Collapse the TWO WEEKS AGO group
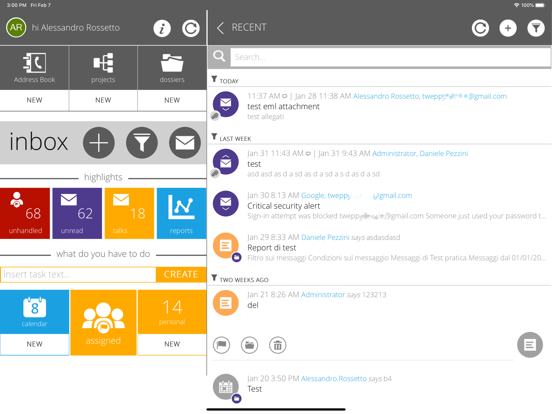 tap(214, 278)
